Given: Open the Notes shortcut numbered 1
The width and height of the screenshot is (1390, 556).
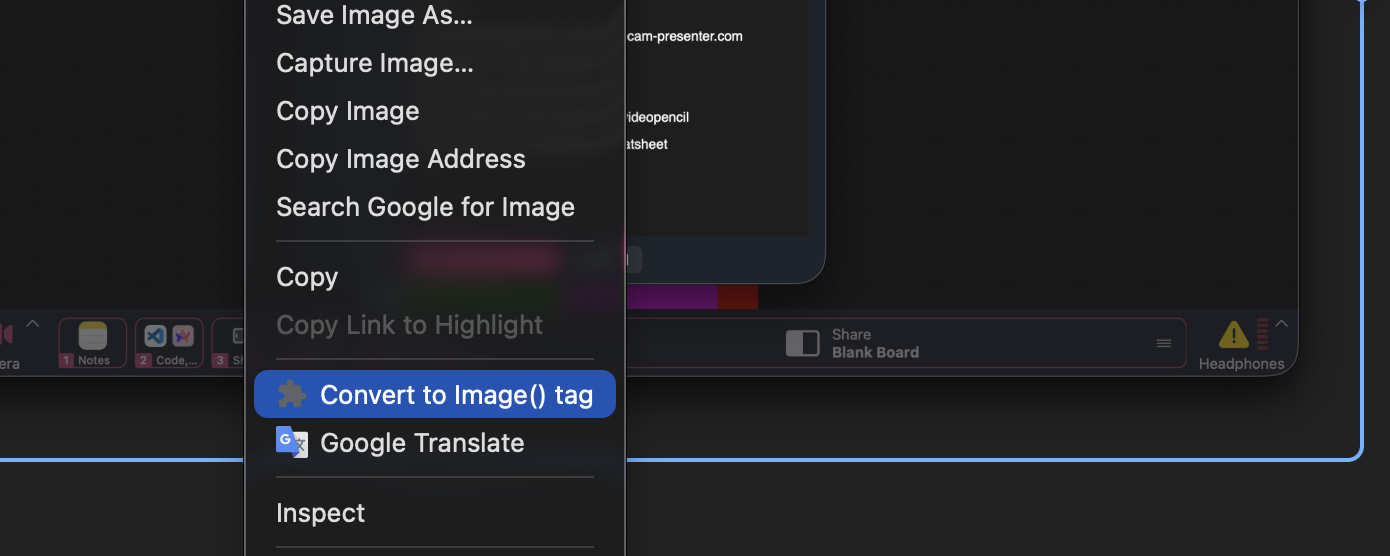Looking at the screenshot, I should [x=93, y=343].
